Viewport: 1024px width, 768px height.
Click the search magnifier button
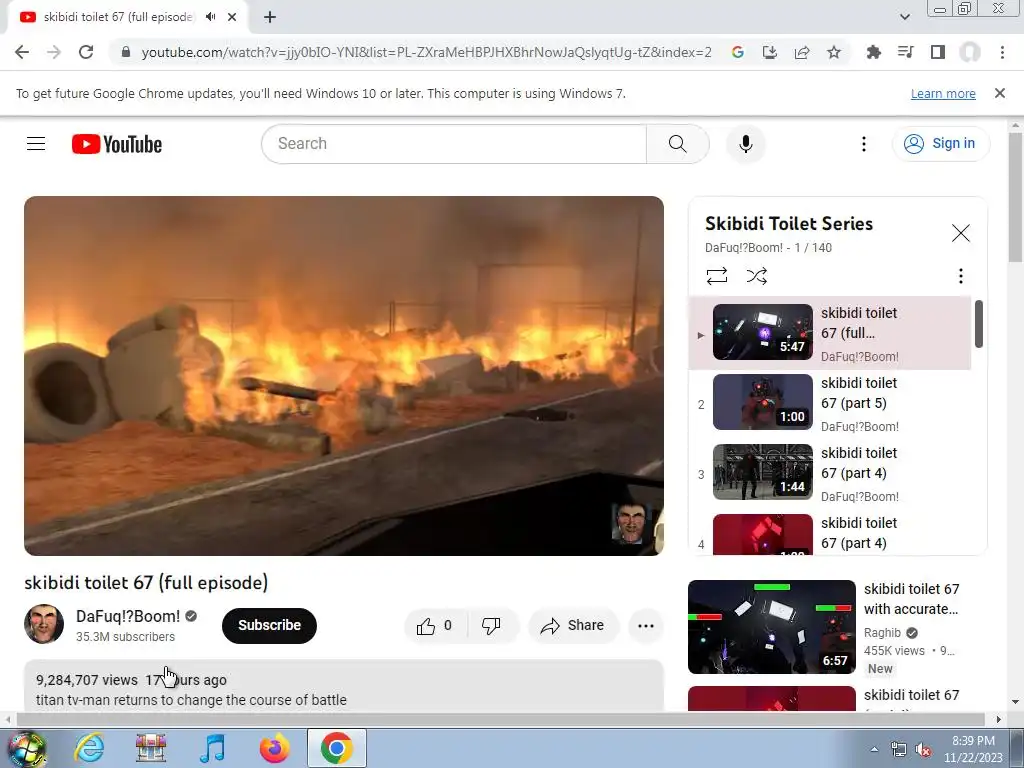tap(677, 144)
